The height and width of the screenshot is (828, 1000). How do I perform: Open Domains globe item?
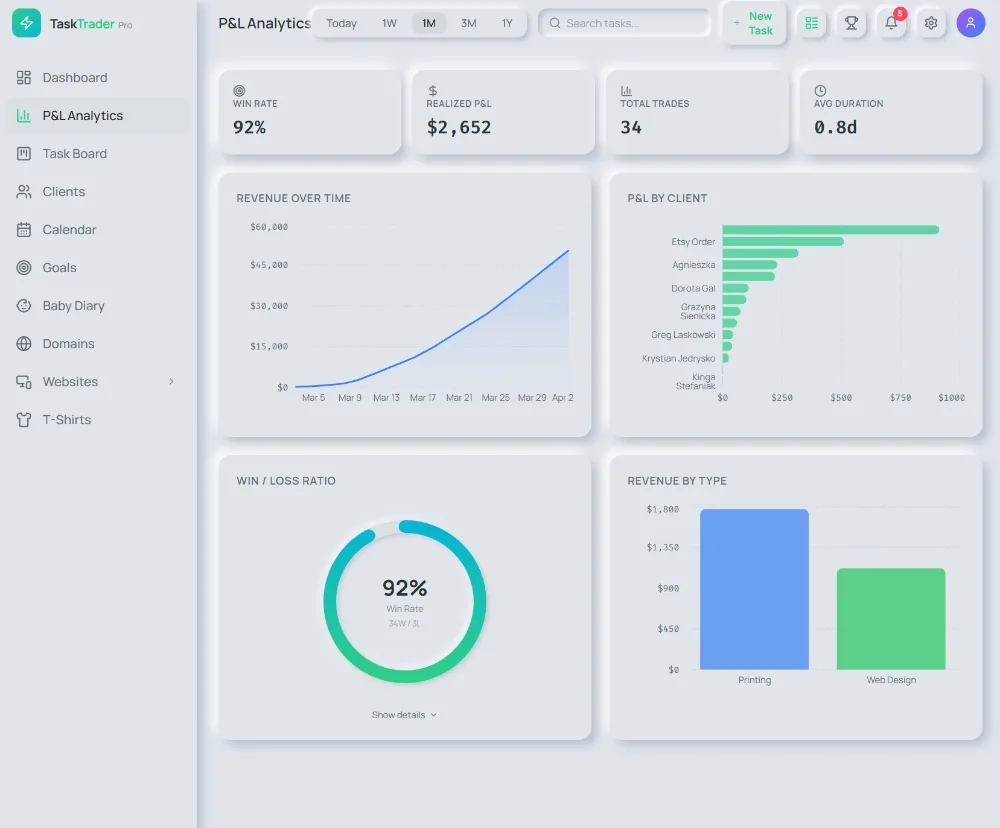click(x=68, y=344)
